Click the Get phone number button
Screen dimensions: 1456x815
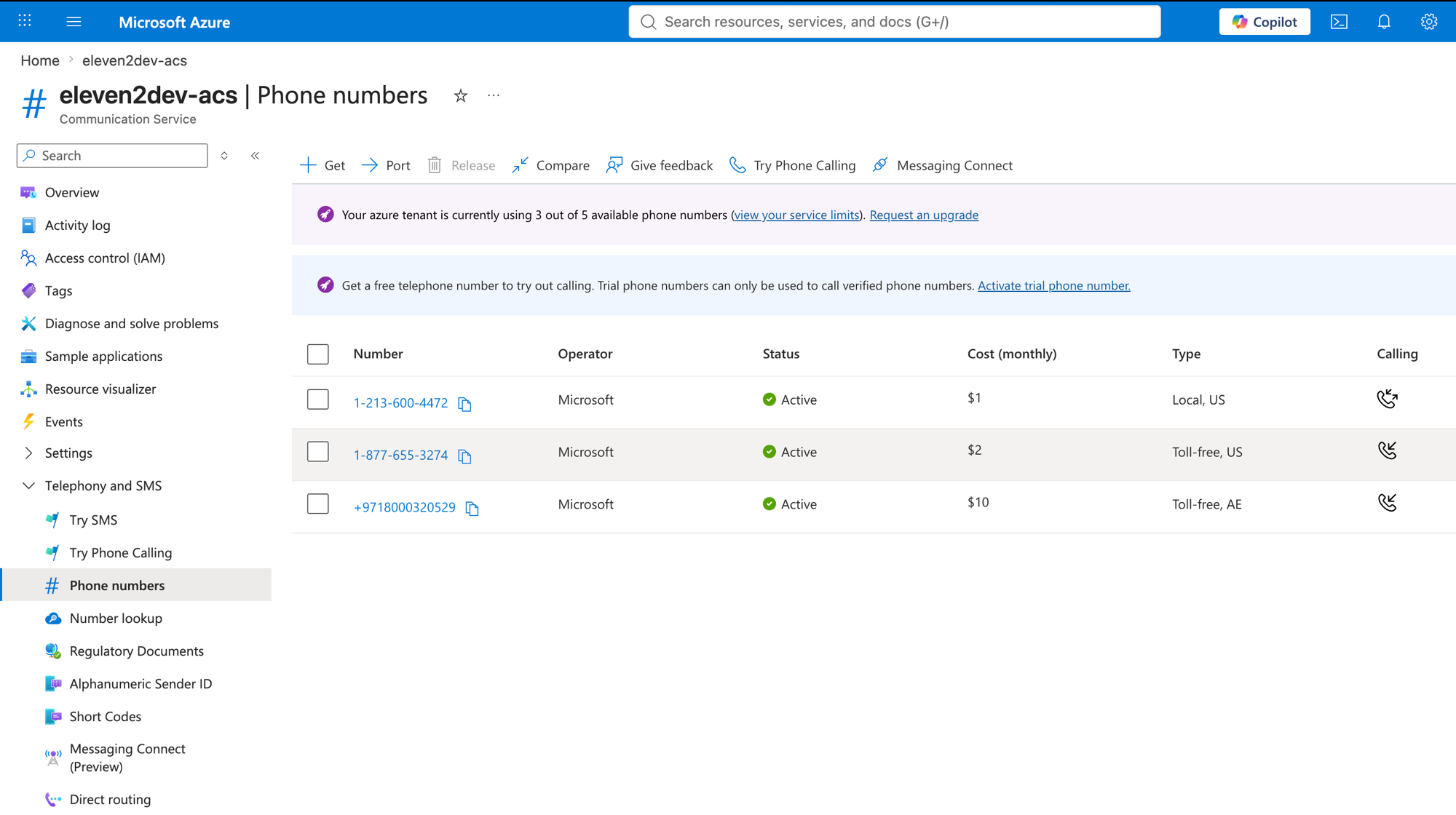click(x=323, y=165)
